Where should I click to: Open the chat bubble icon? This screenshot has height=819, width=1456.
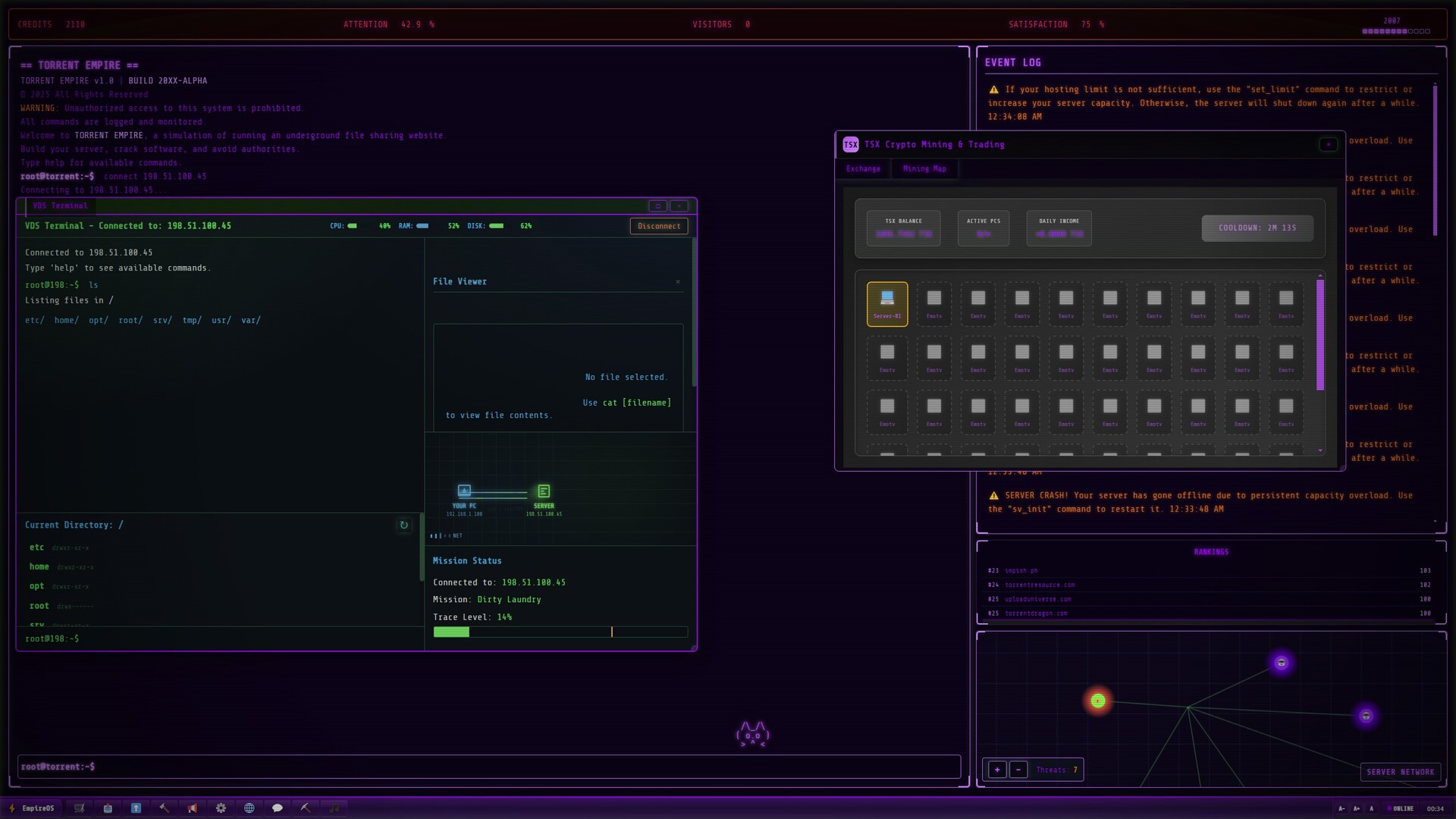coord(278,808)
